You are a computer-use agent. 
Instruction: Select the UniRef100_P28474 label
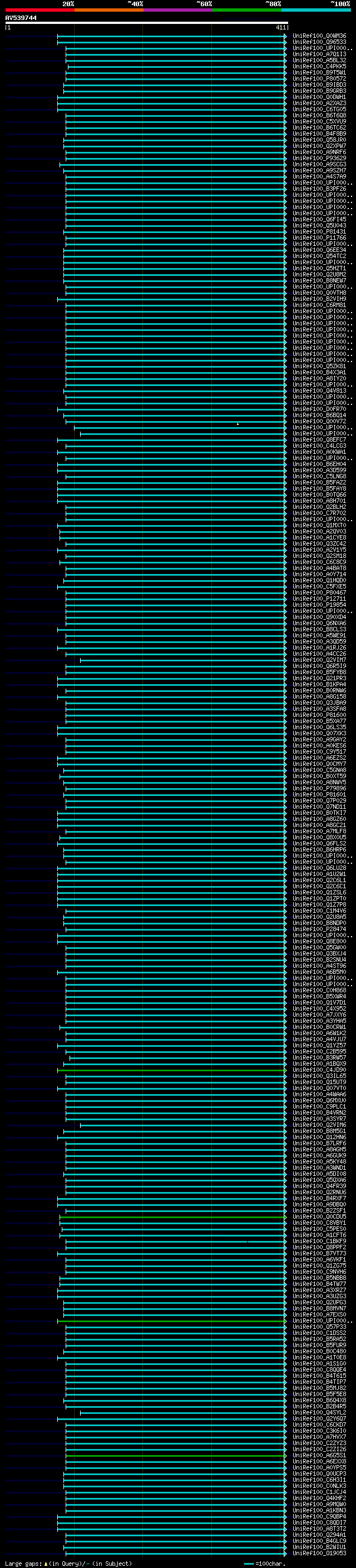point(319,929)
